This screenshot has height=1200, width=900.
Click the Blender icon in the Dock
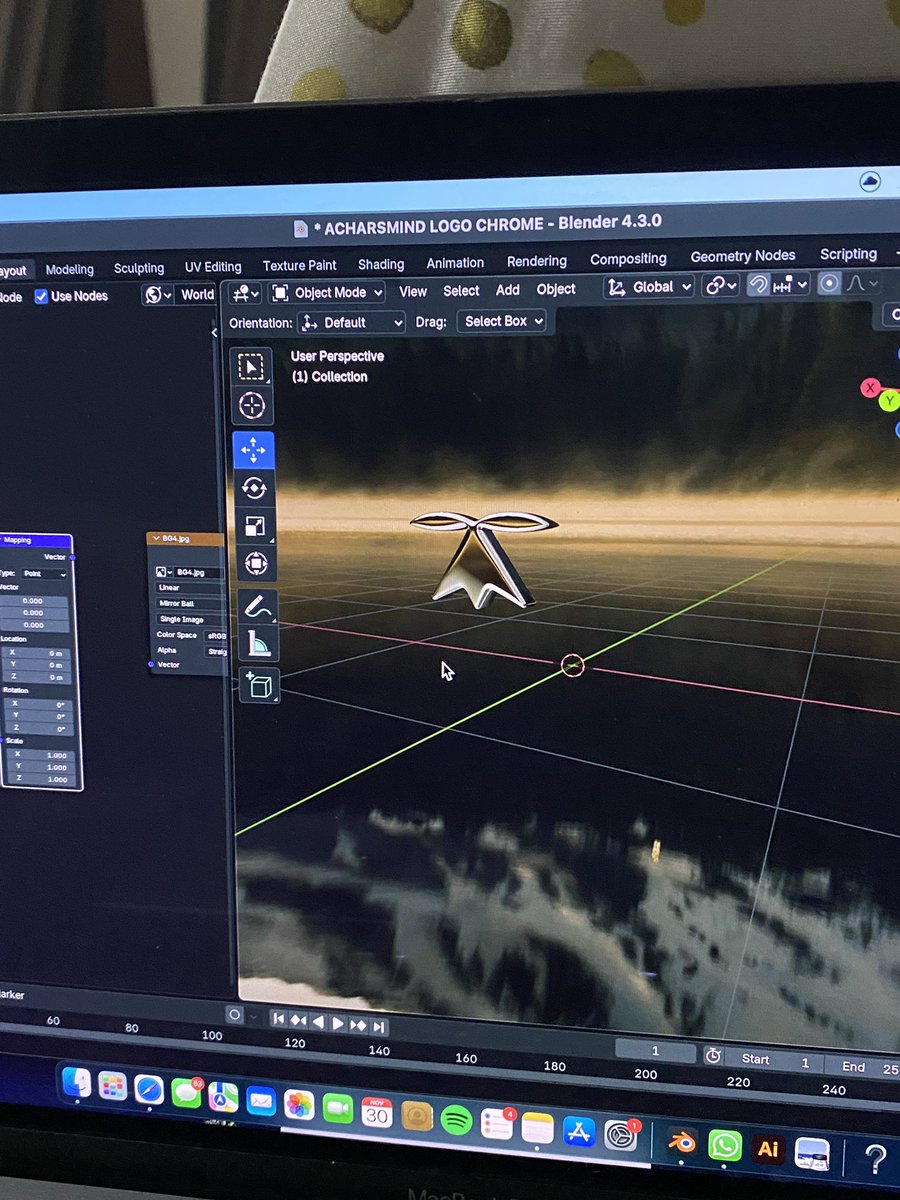coord(681,1142)
